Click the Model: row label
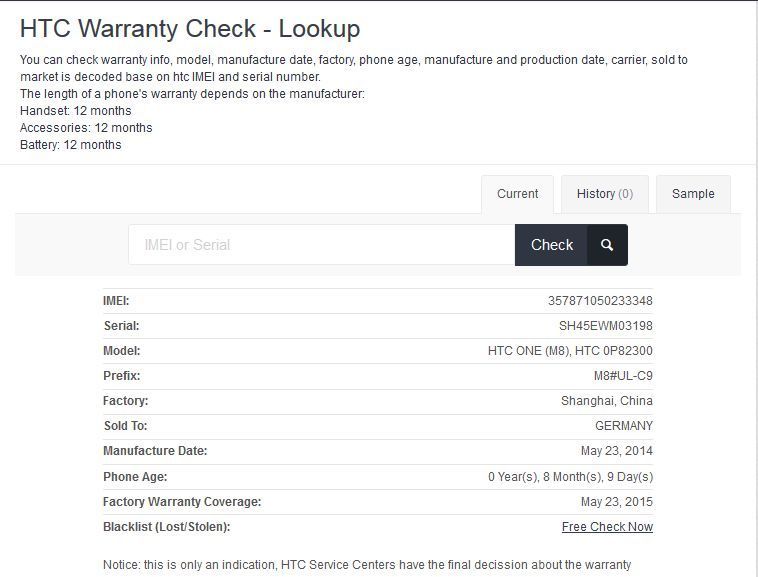The width and height of the screenshot is (758, 577). coord(121,350)
